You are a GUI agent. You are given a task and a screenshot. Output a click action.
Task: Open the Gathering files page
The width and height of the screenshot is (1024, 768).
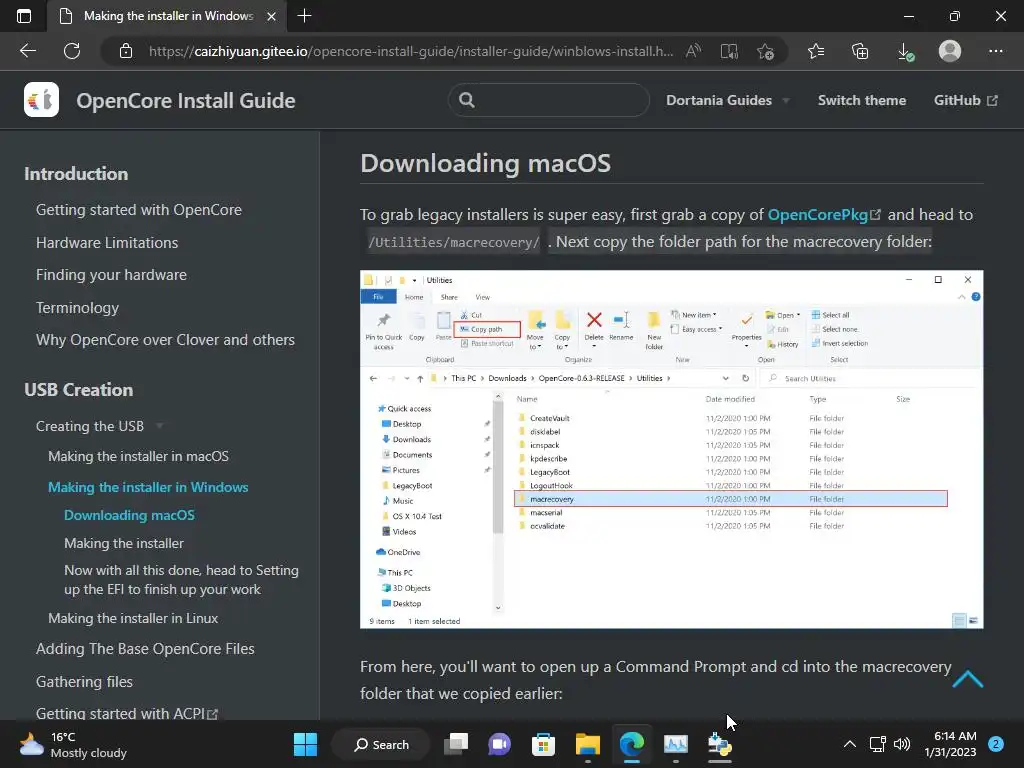(84, 681)
